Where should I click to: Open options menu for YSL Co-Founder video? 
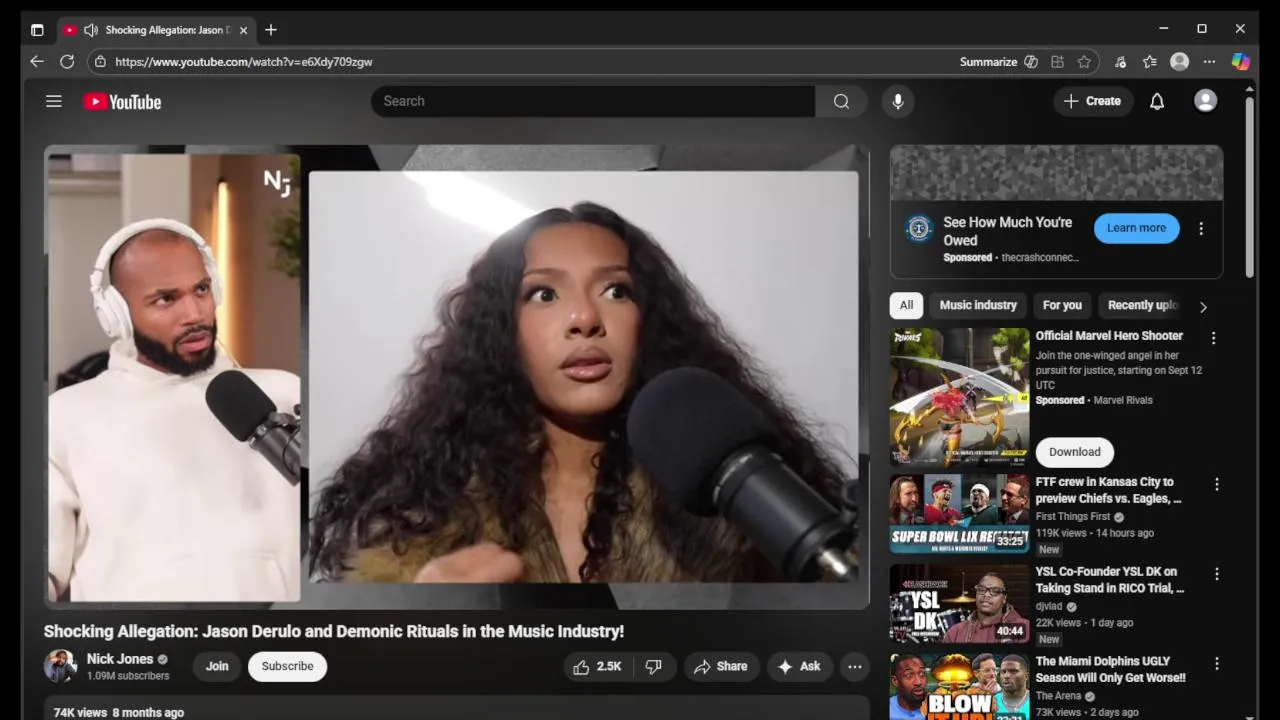pyautogui.click(x=1217, y=574)
